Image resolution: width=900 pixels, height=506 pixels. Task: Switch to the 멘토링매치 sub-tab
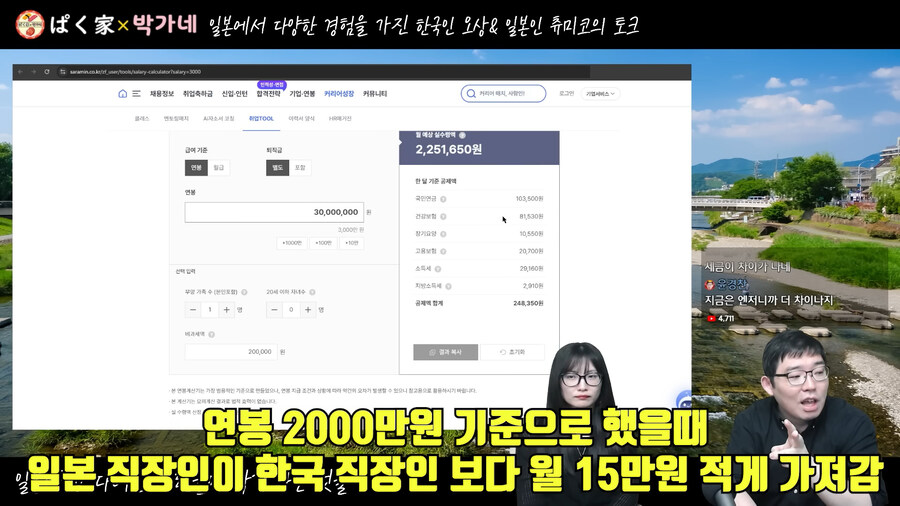pyautogui.click(x=176, y=119)
